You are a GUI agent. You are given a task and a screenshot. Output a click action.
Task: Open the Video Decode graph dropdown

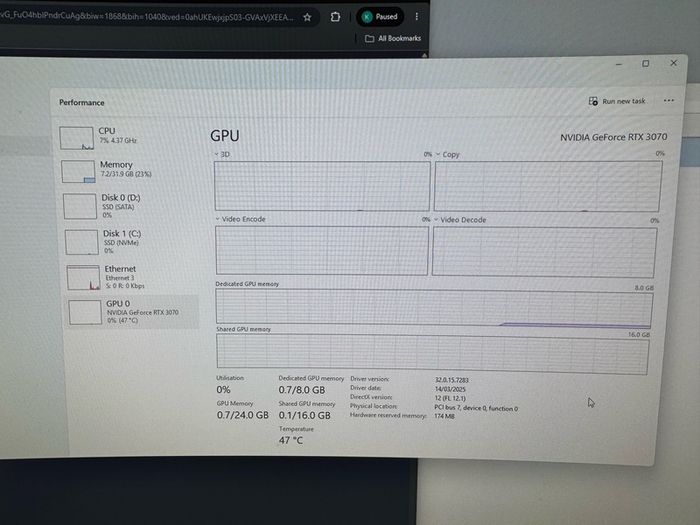click(x=460, y=220)
